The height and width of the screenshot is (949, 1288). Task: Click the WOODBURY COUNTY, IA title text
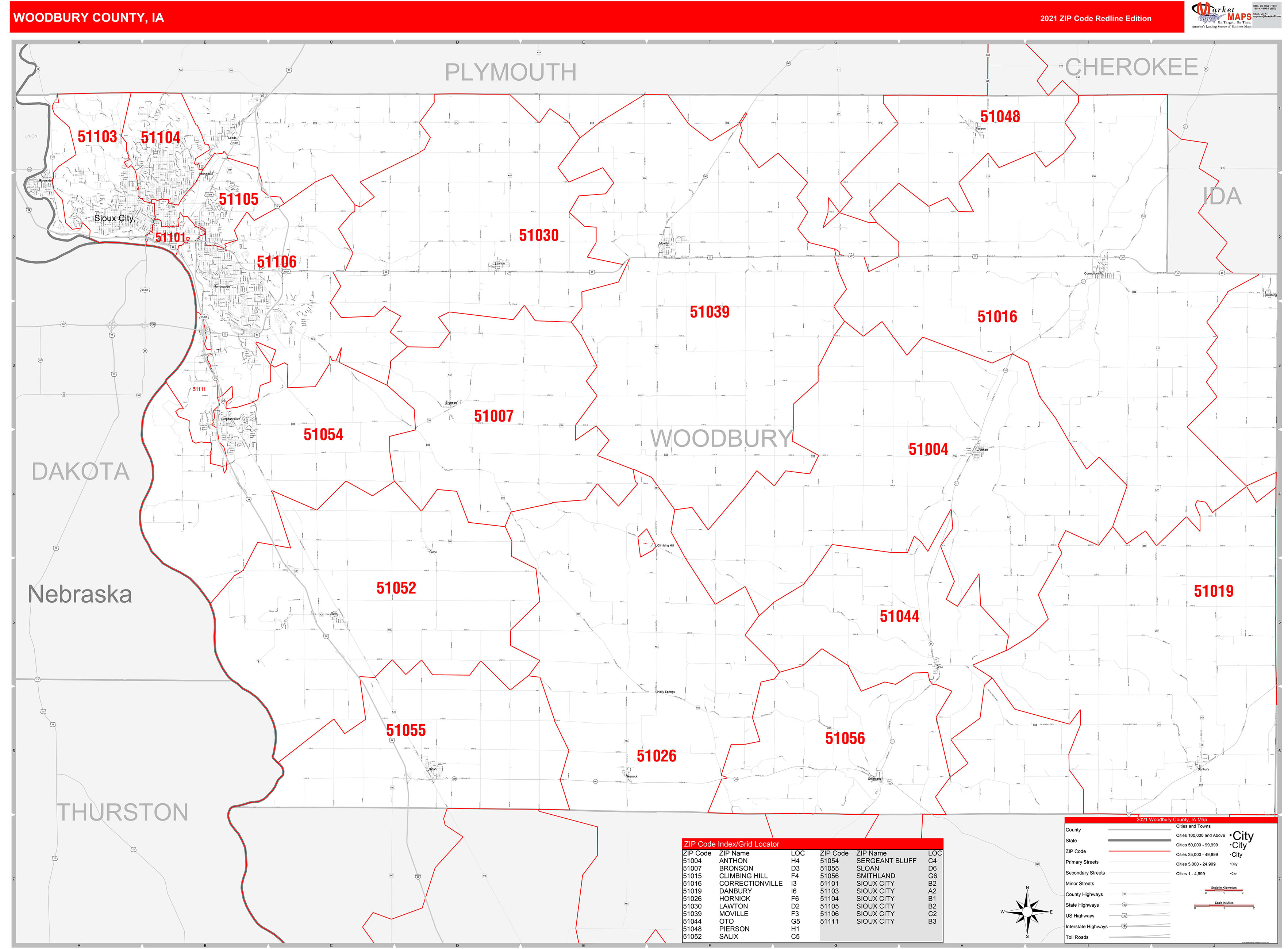(x=88, y=18)
